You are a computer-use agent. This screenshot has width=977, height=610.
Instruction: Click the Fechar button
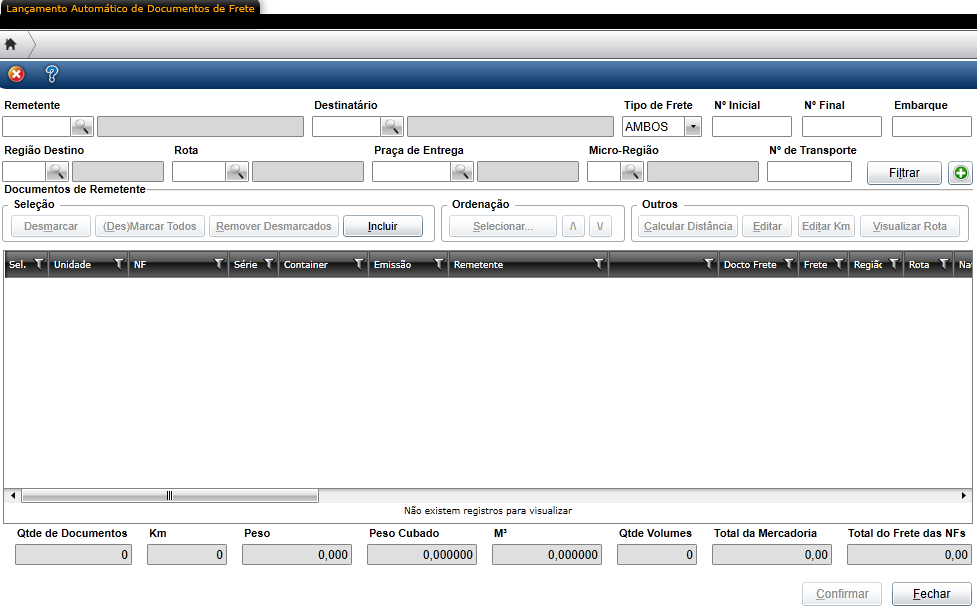[x=932, y=594]
